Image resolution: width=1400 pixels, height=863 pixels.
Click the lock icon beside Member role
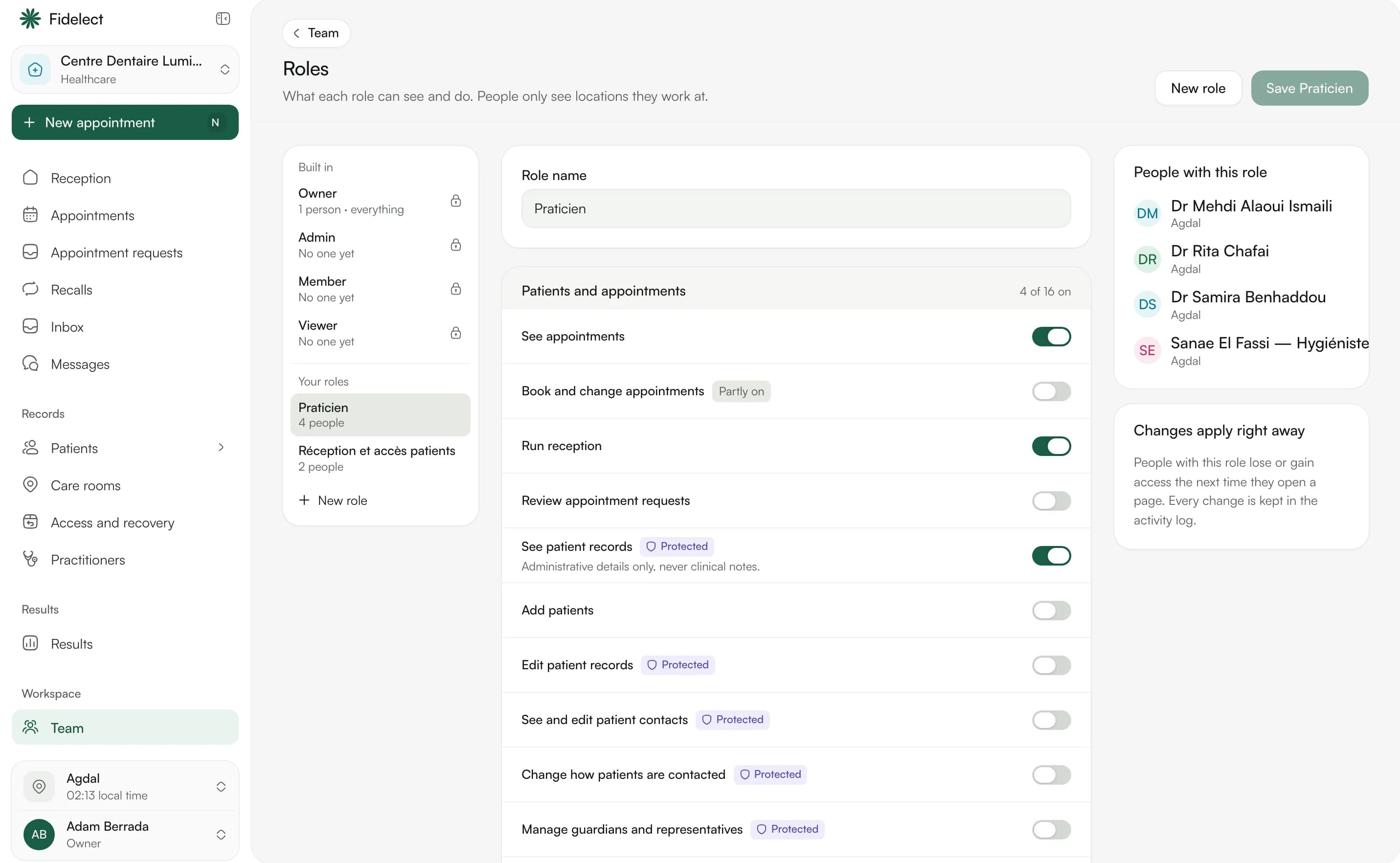point(455,289)
